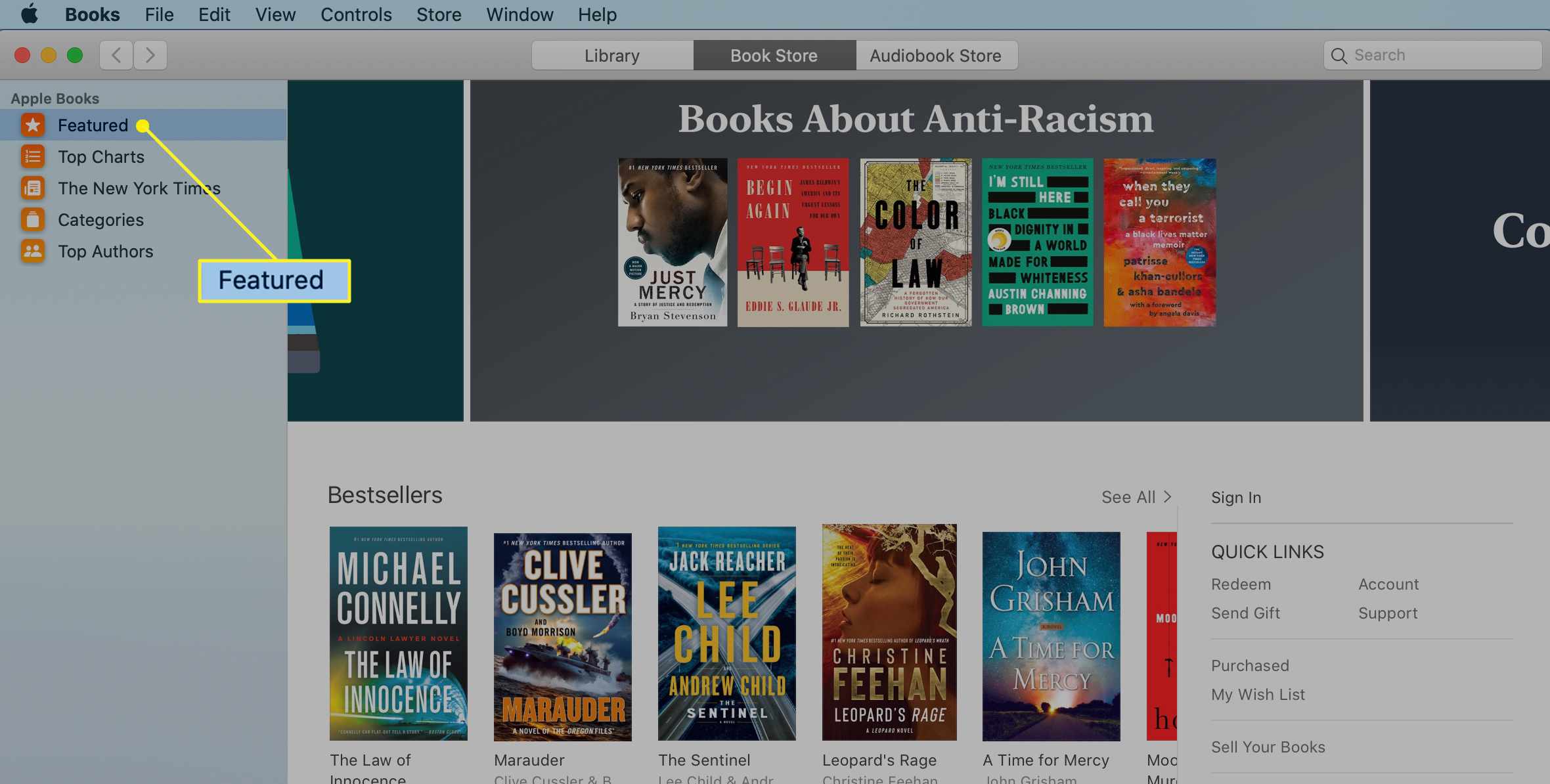
Task: Open the Controls menu
Action: [x=356, y=14]
